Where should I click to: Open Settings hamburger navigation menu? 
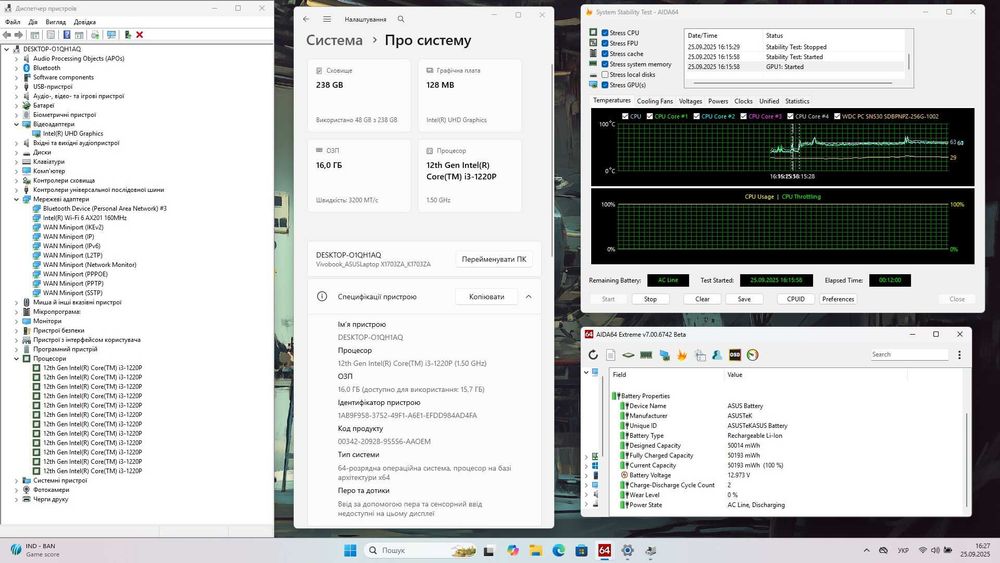pyautogui.click(x=327, y=19)
